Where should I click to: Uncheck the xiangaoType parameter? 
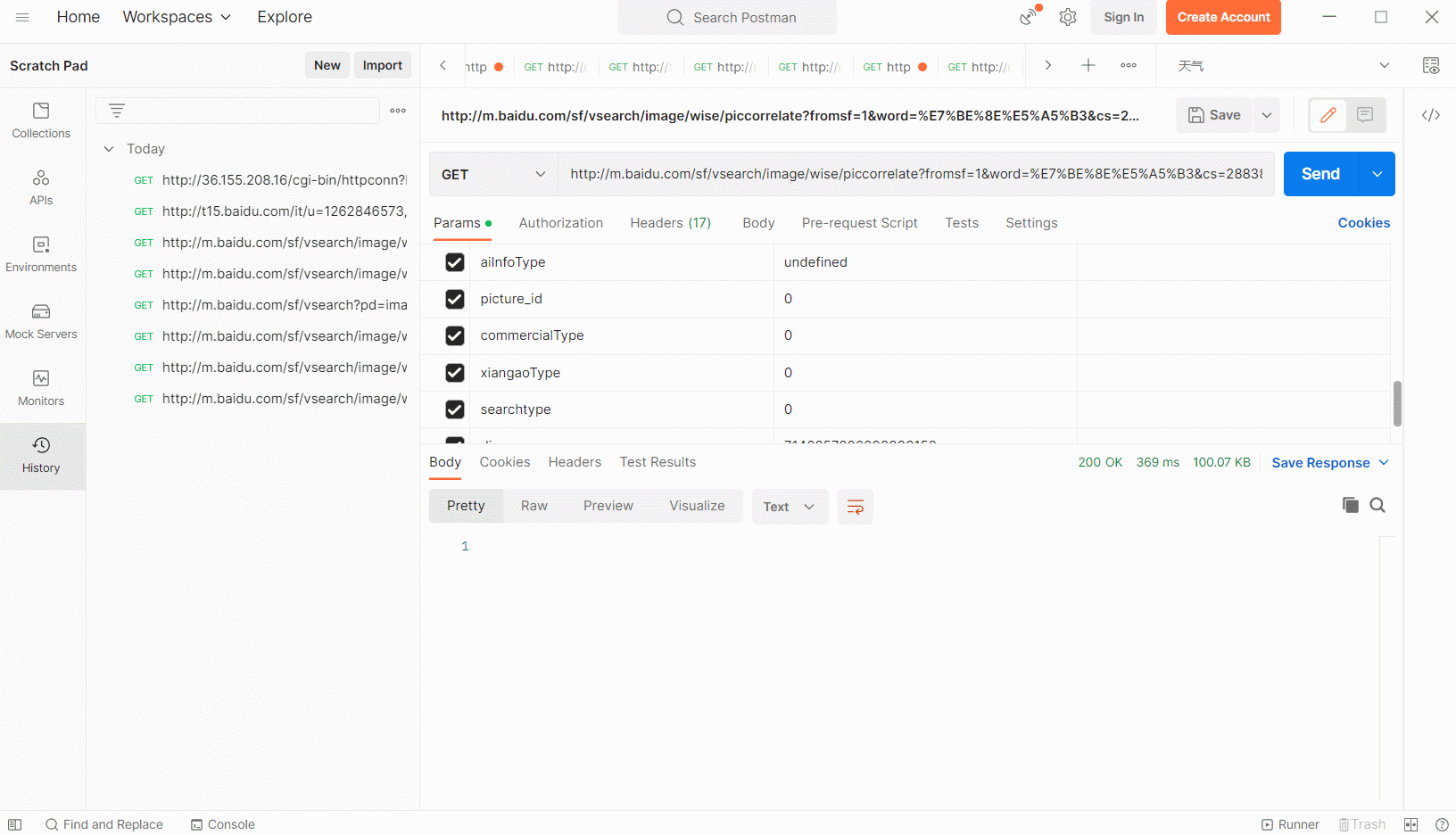(x=455, y=373)
